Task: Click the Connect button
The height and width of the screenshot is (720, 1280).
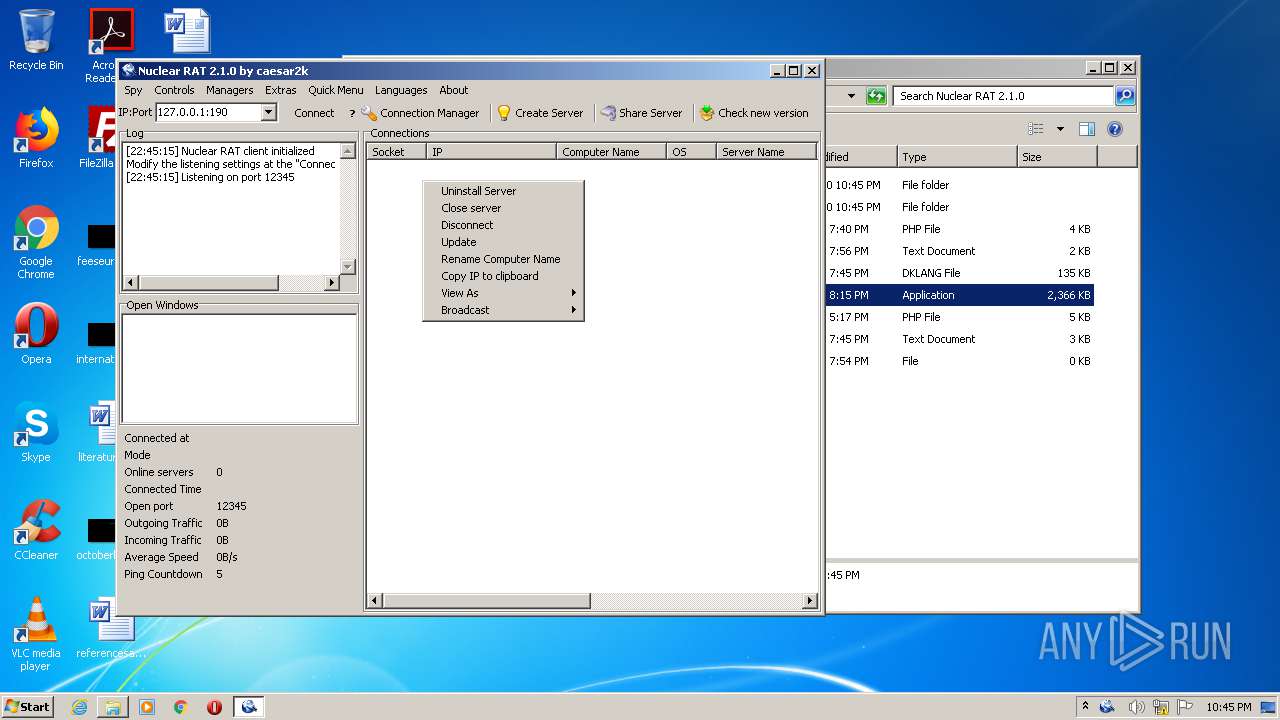Action: point(314,113)
